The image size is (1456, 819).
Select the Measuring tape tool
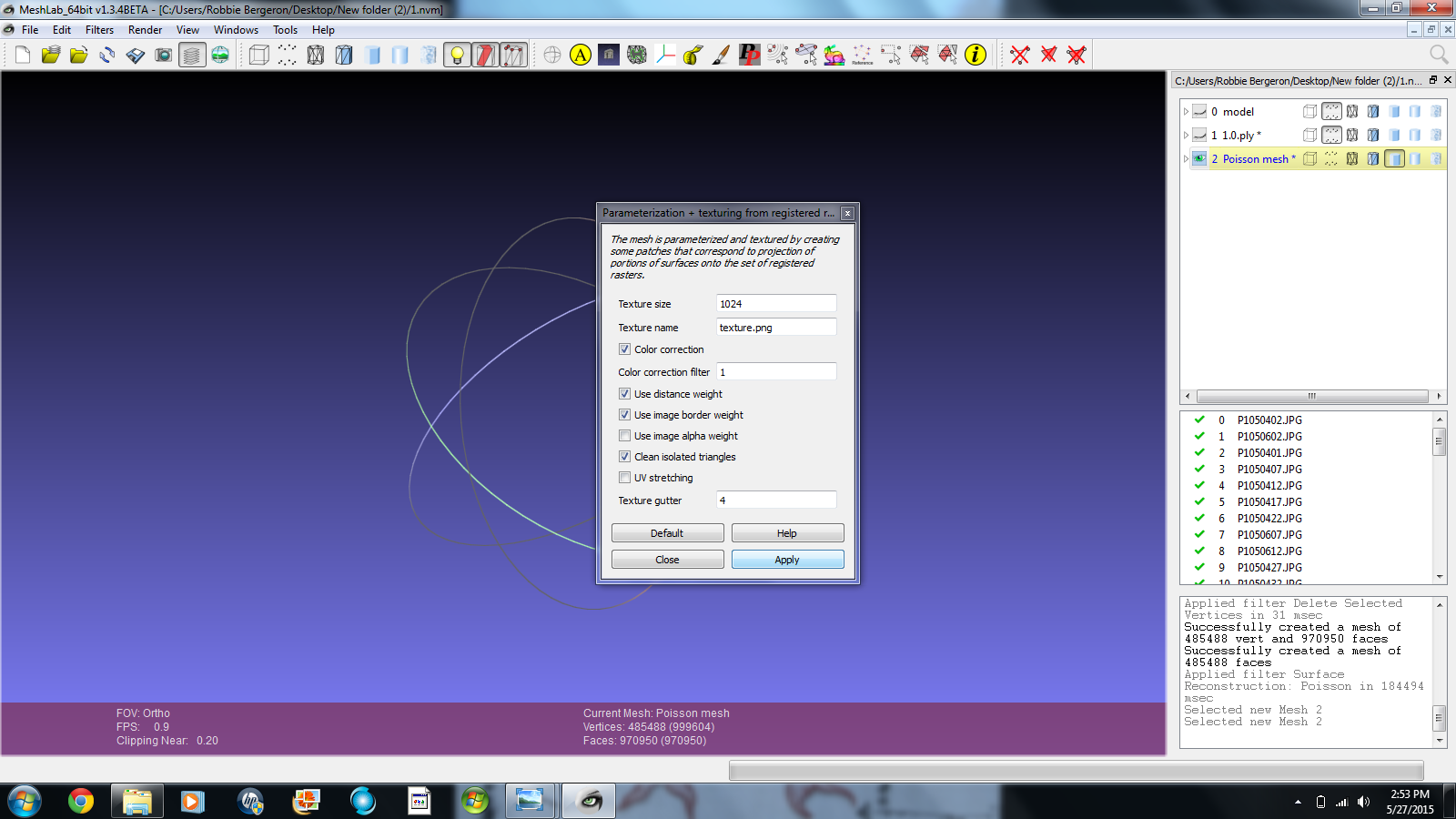click(x=693, y=55)
